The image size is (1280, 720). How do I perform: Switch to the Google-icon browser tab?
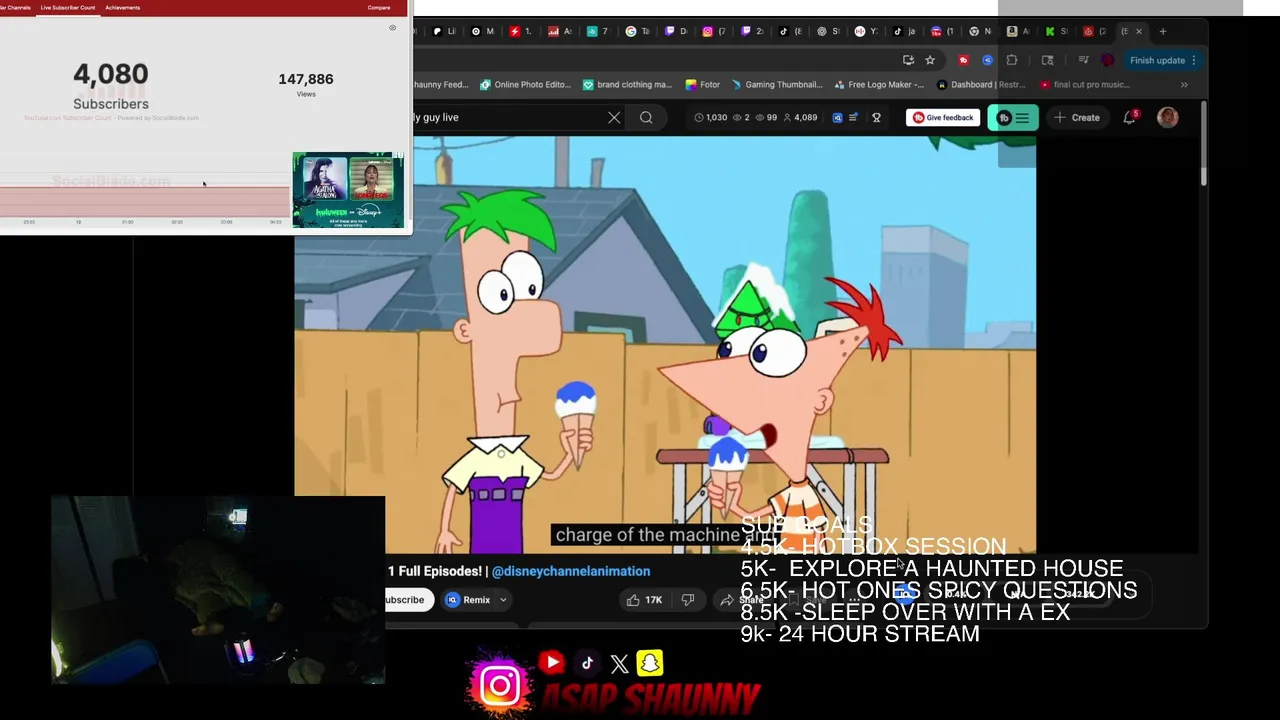point(637,31)
